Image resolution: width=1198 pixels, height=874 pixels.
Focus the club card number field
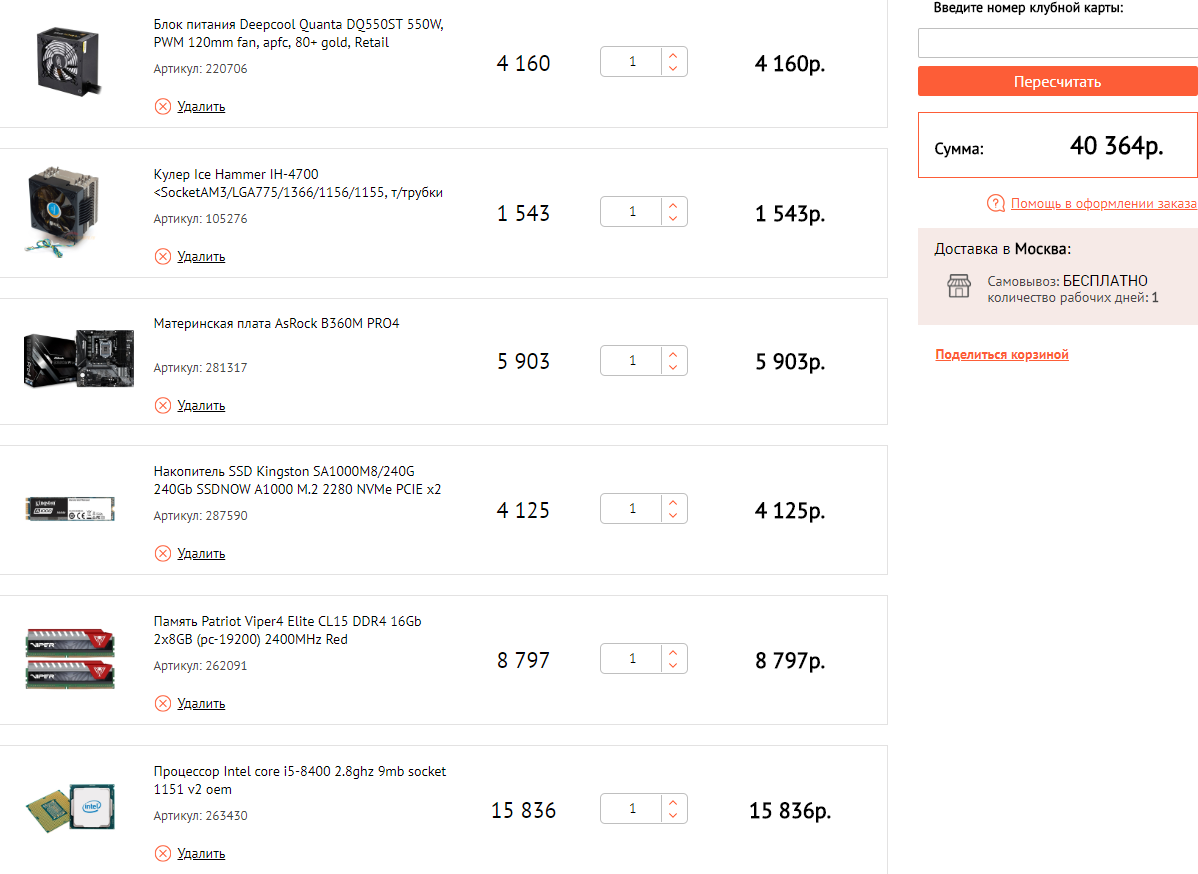[x=1057, y=43]
